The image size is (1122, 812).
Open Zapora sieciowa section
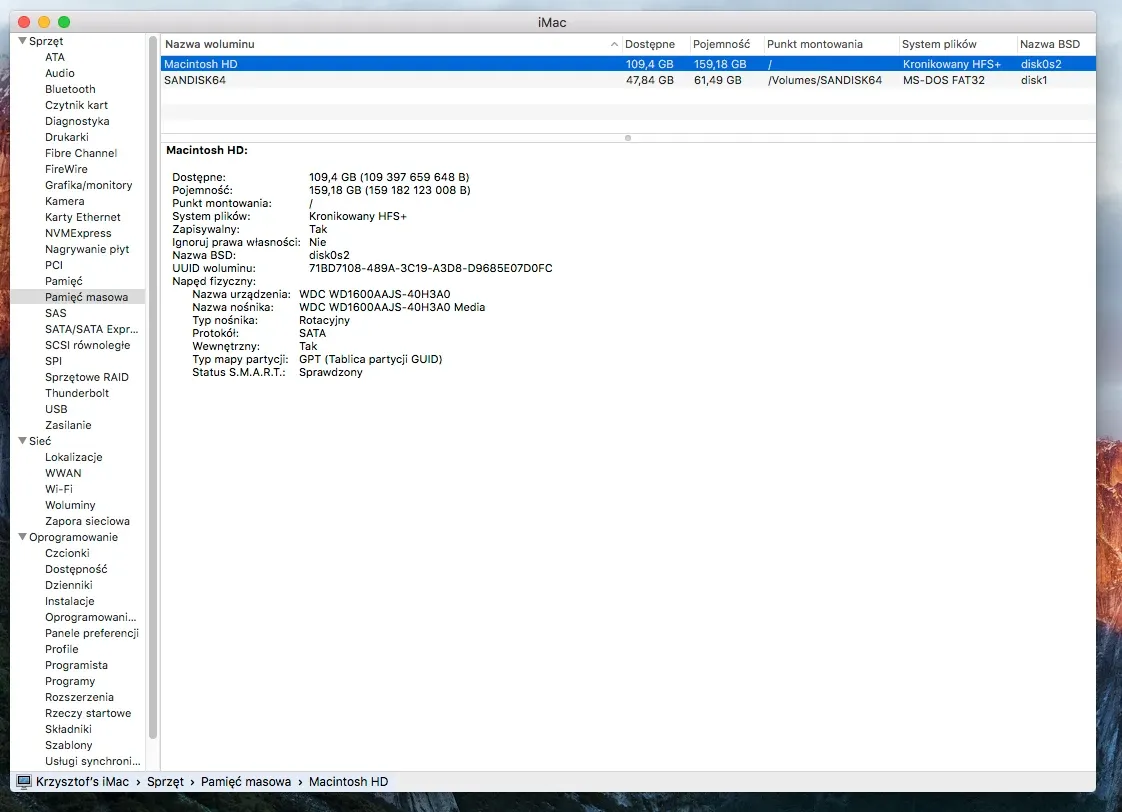click(x=87, y=521)
